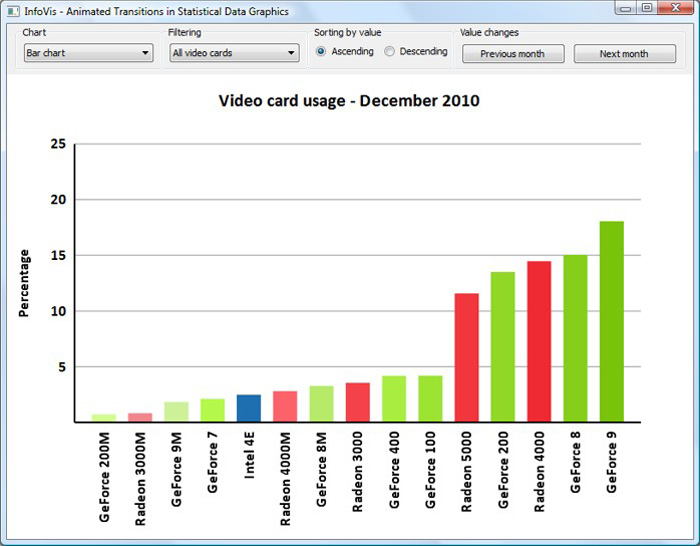Click the Next month button
Viewport: 700px width, 546px height.
click(x=625, y=54)
